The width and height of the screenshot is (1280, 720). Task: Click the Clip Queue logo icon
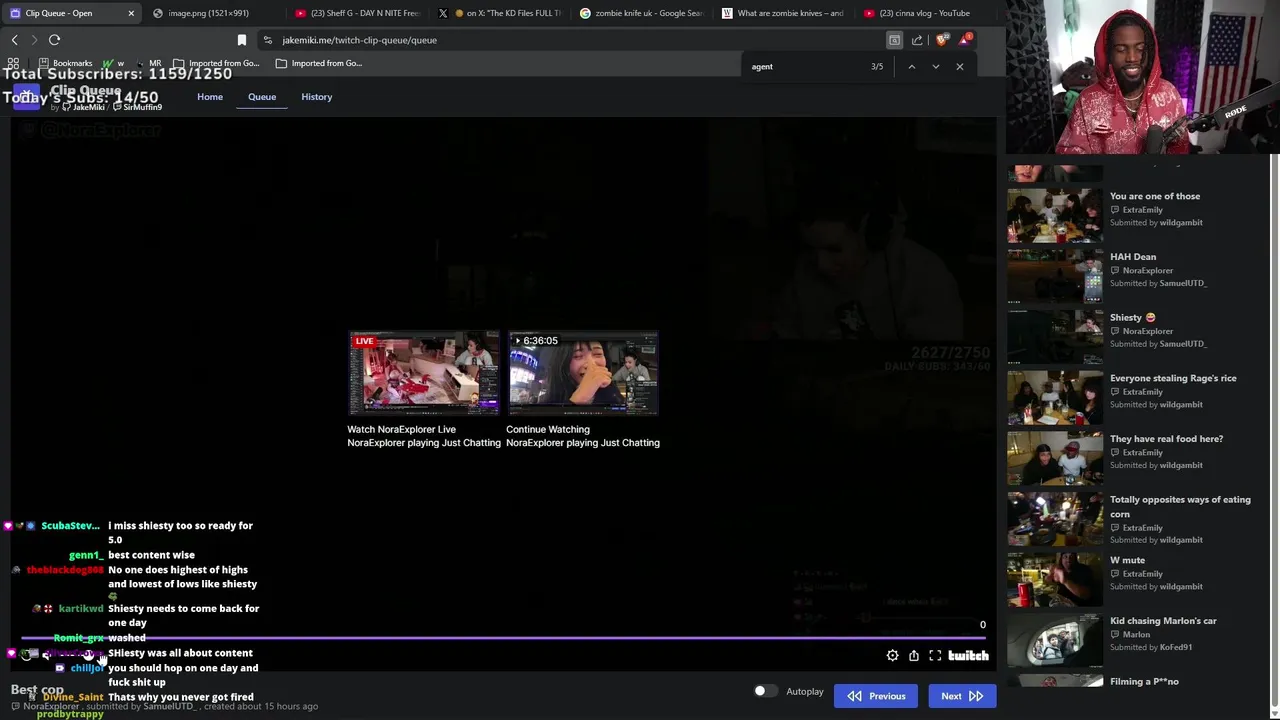pyautogui.click(x=26, y=97)
